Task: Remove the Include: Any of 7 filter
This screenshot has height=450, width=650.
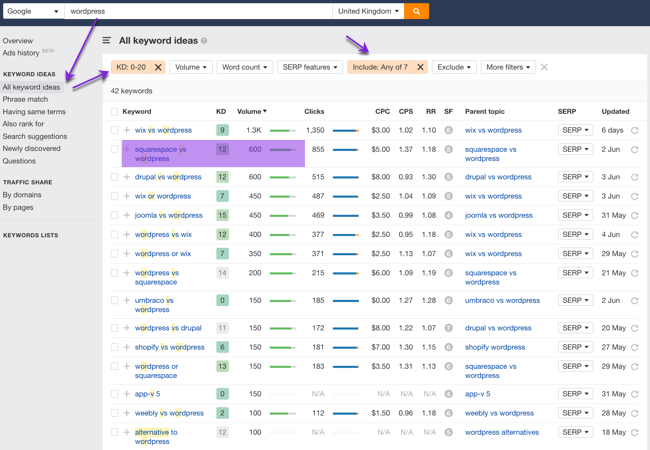Action: coord(420,67)
